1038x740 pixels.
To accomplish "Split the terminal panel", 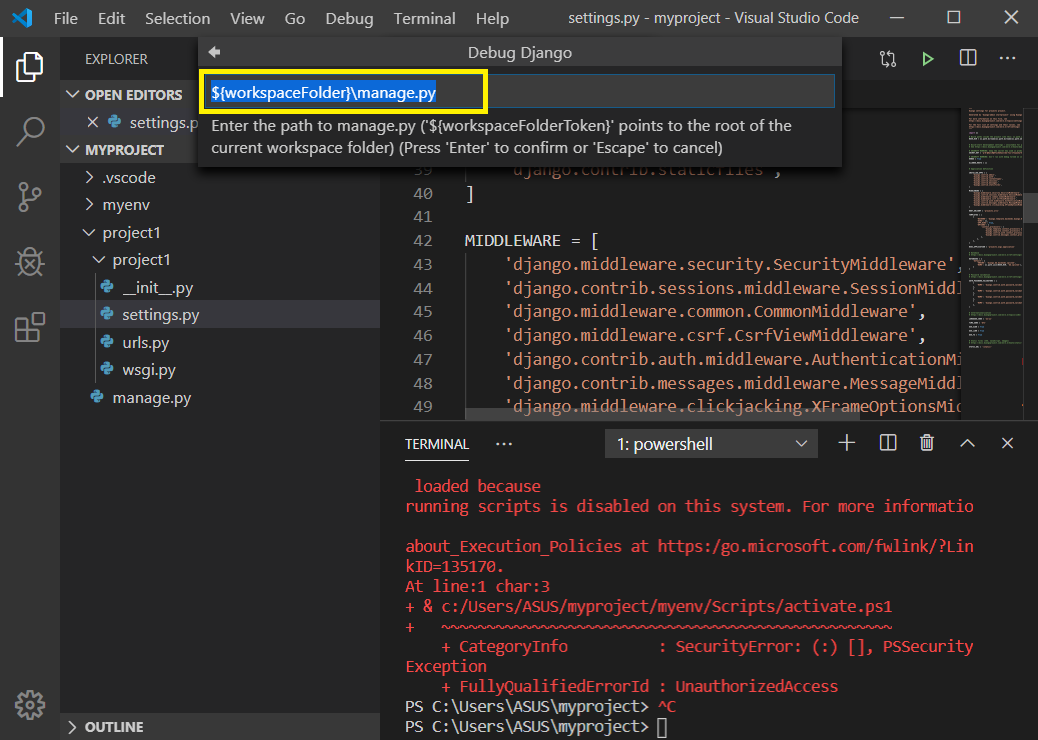I will 887,442.
